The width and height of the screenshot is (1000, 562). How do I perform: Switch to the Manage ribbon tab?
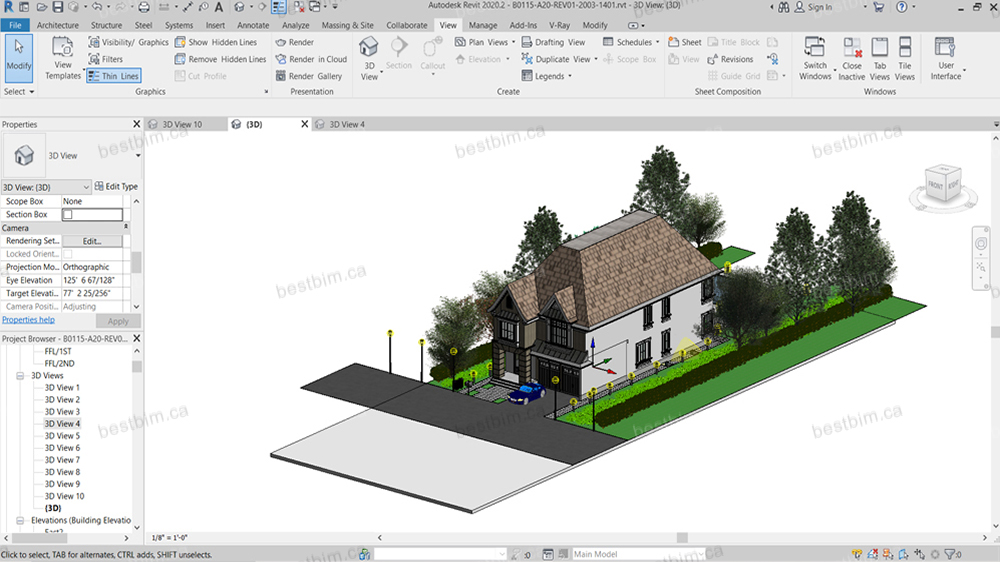click(x=483, y=25)
